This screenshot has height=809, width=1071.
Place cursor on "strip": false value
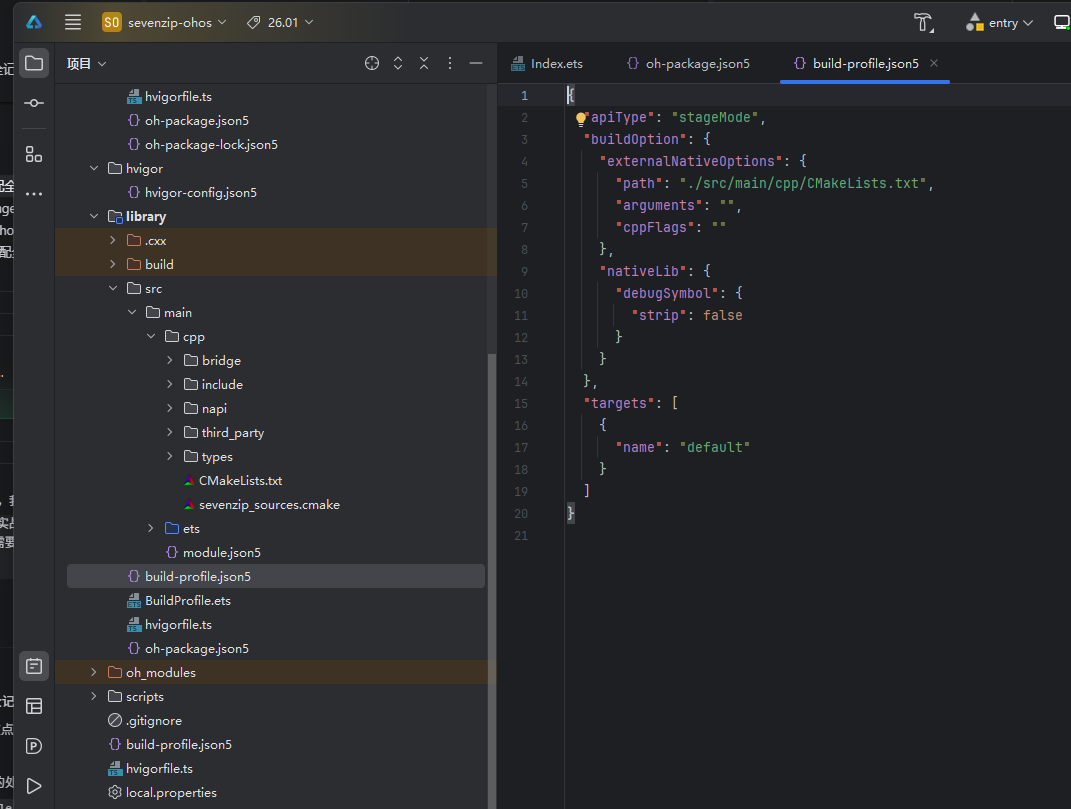coord(723,316)
